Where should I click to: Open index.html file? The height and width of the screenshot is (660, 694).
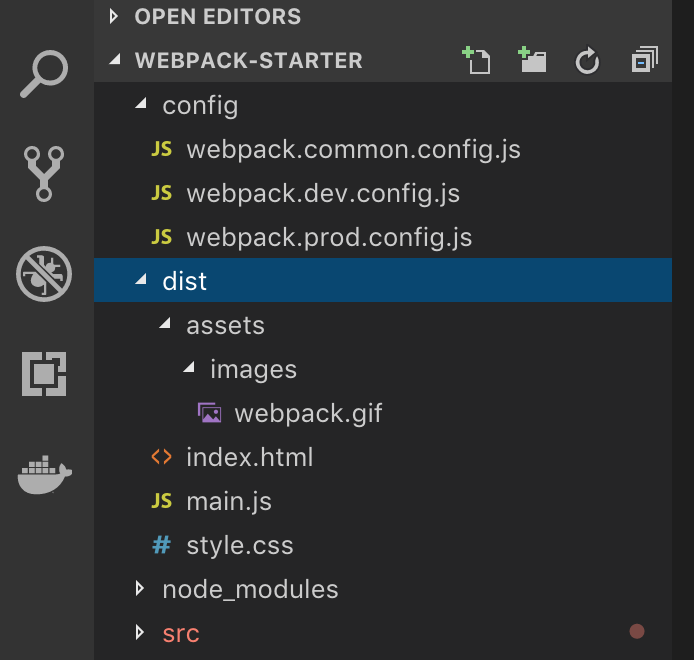click(249, 457)
